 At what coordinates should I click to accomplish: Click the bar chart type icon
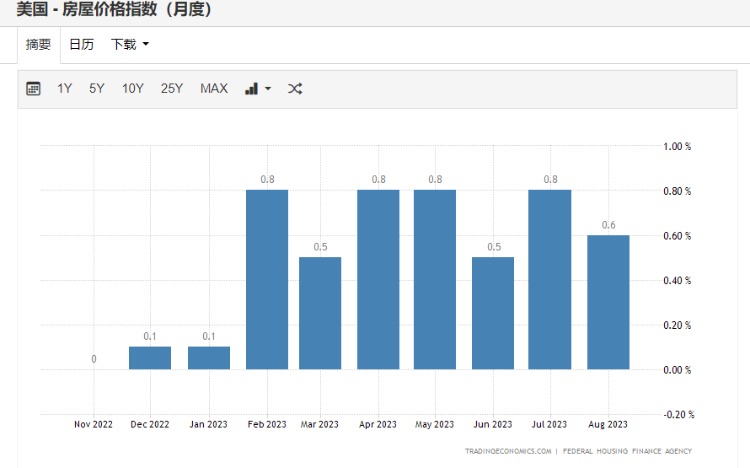click(x=251, y=89)
